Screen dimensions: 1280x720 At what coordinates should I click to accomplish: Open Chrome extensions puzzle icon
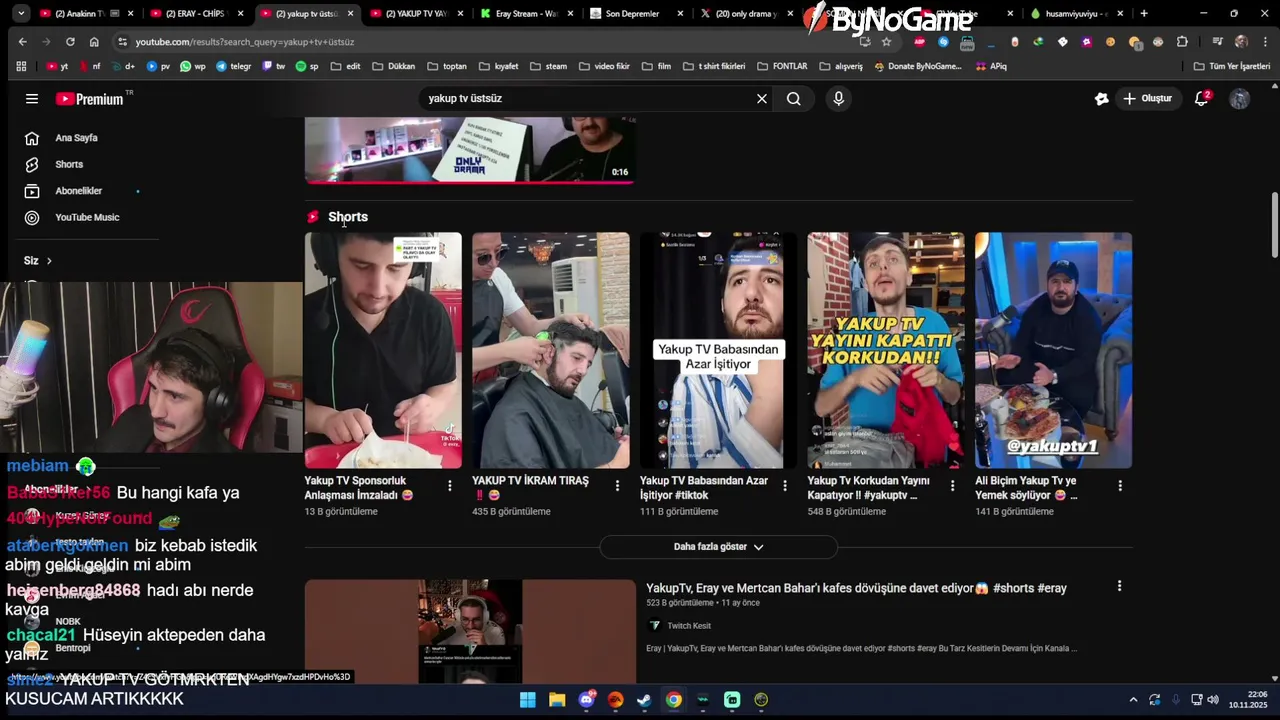[1182, 42]
